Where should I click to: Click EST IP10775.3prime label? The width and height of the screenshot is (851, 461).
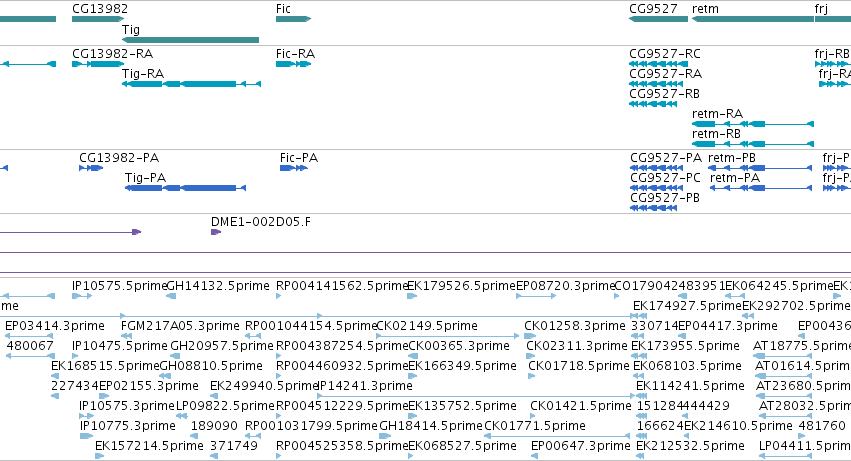point(128,427)
